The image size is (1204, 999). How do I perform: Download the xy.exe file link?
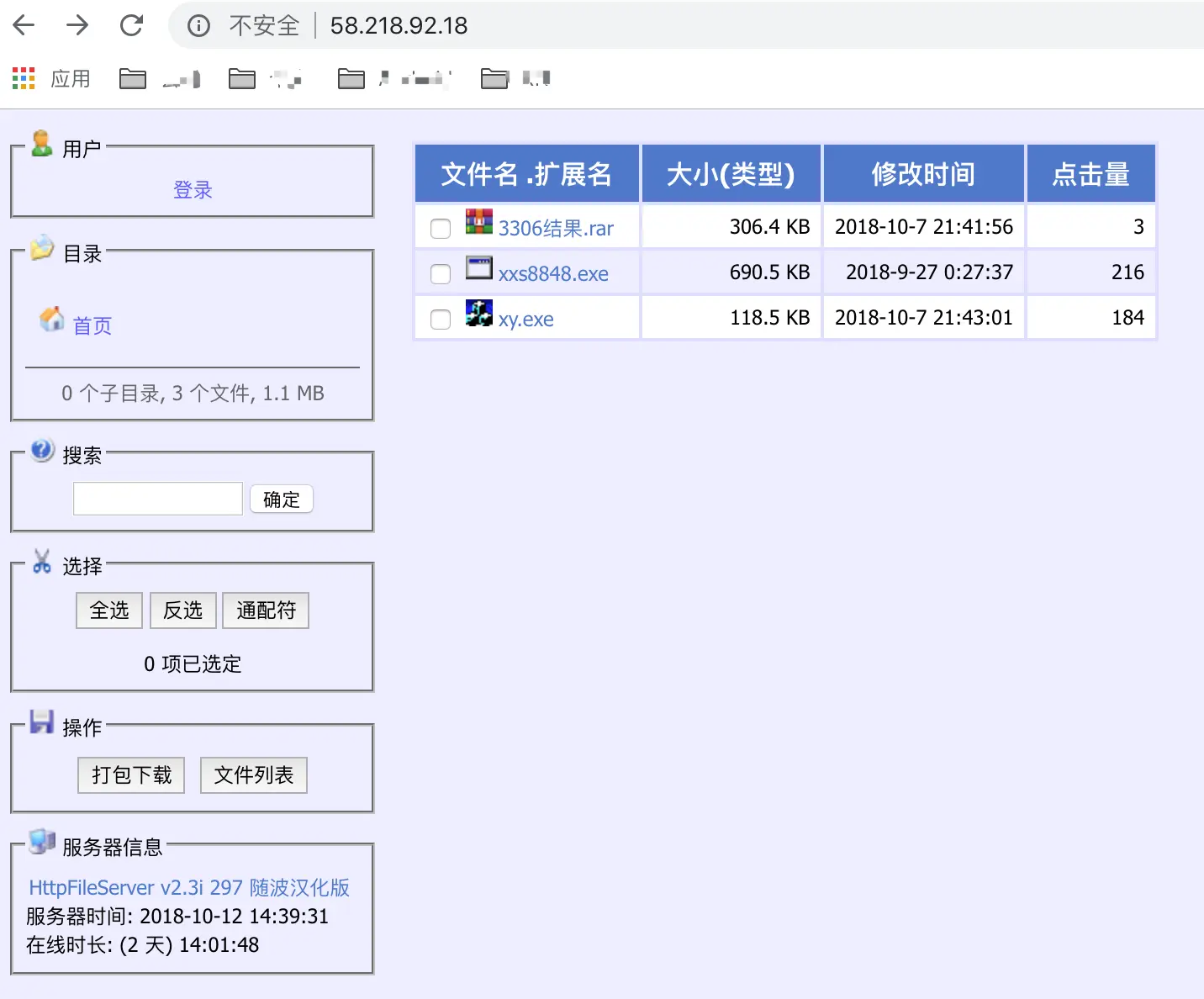(525, 320)
